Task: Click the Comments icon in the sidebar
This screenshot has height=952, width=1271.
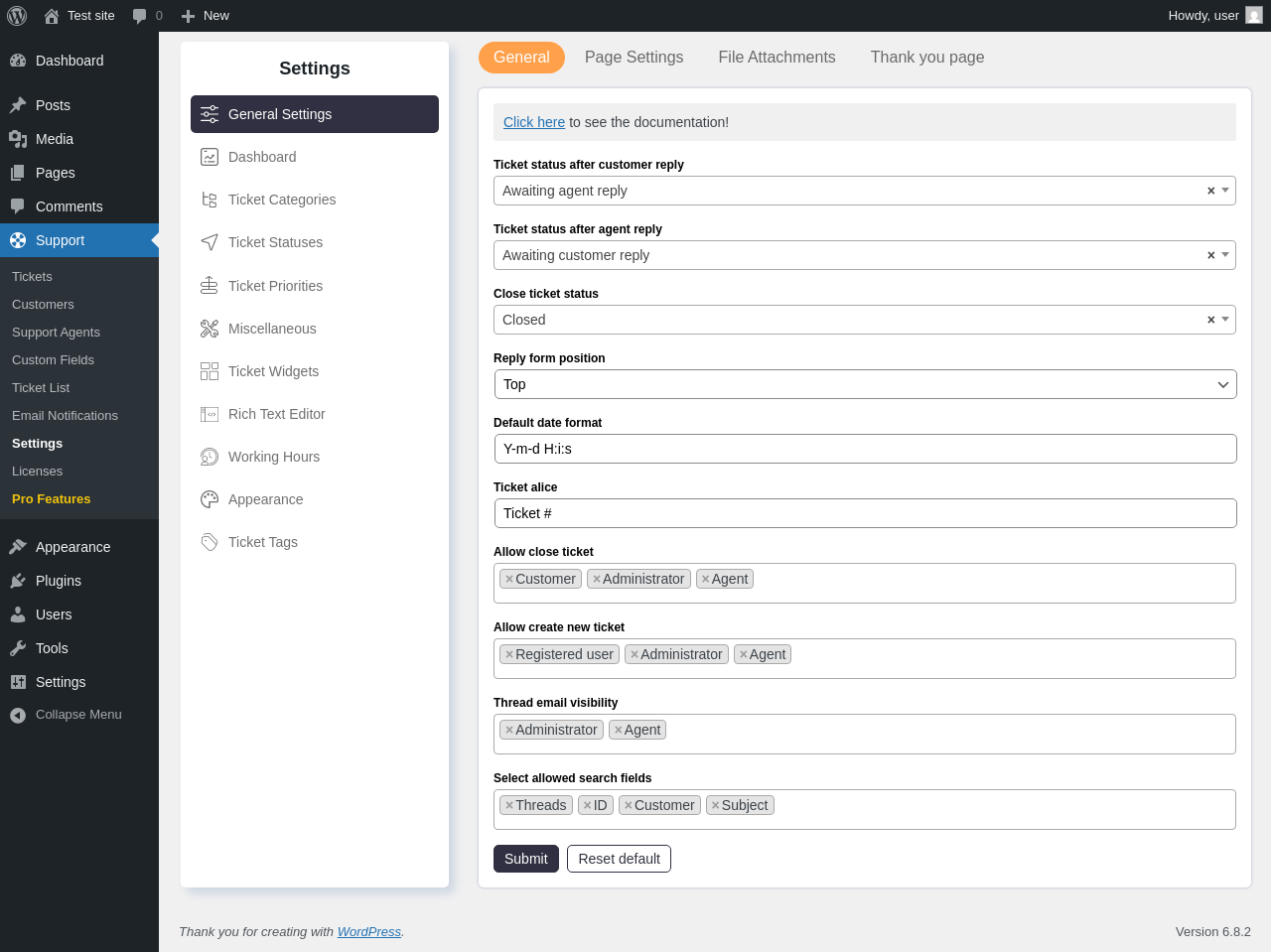Action: (18, 206)
